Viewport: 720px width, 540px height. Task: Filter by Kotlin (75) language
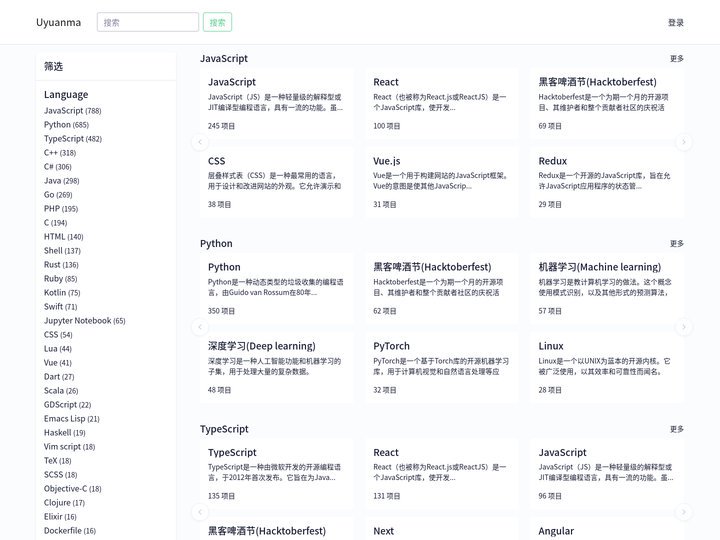[62, 292]
